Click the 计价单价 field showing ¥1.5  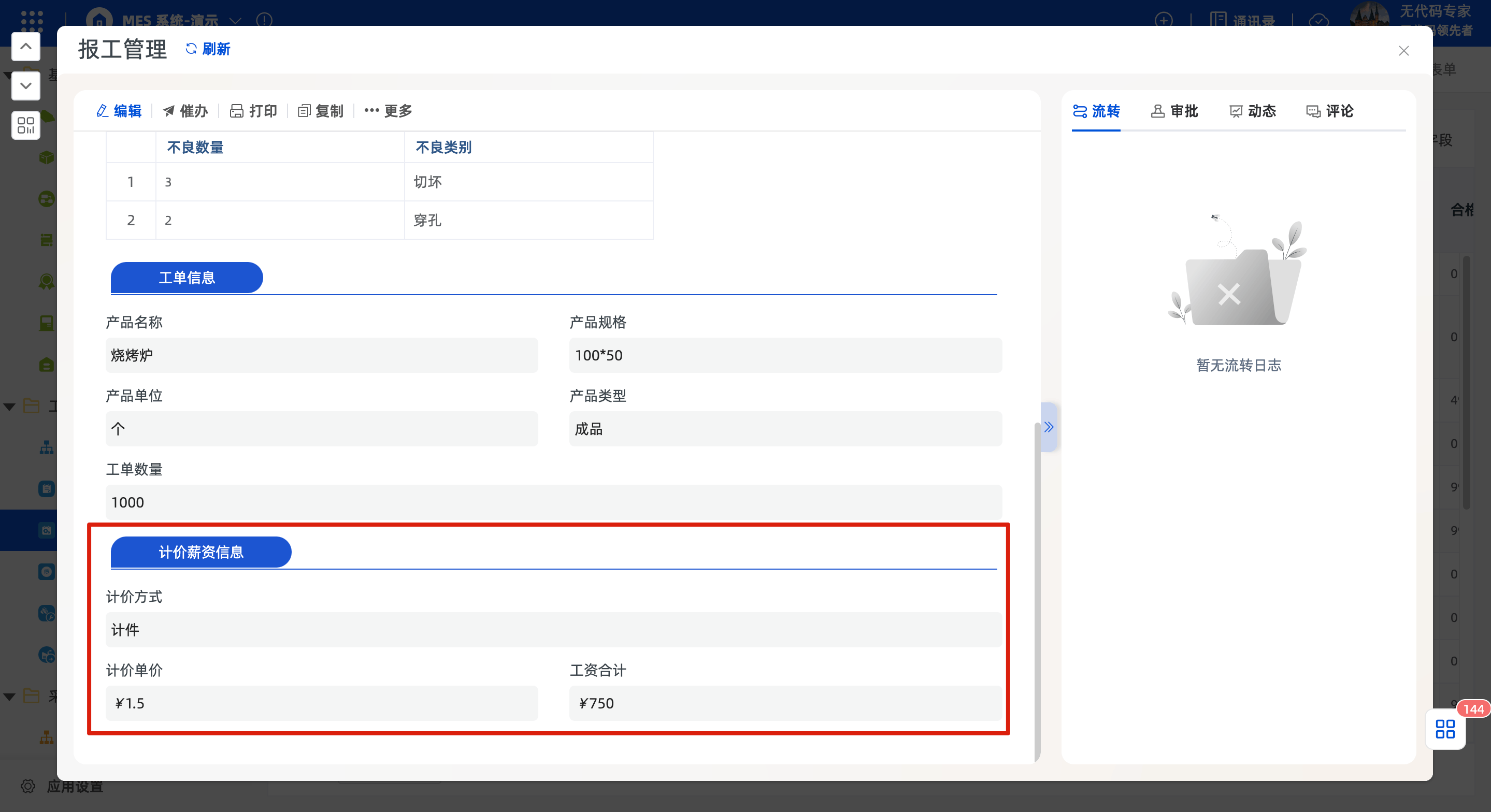[321, 703]
